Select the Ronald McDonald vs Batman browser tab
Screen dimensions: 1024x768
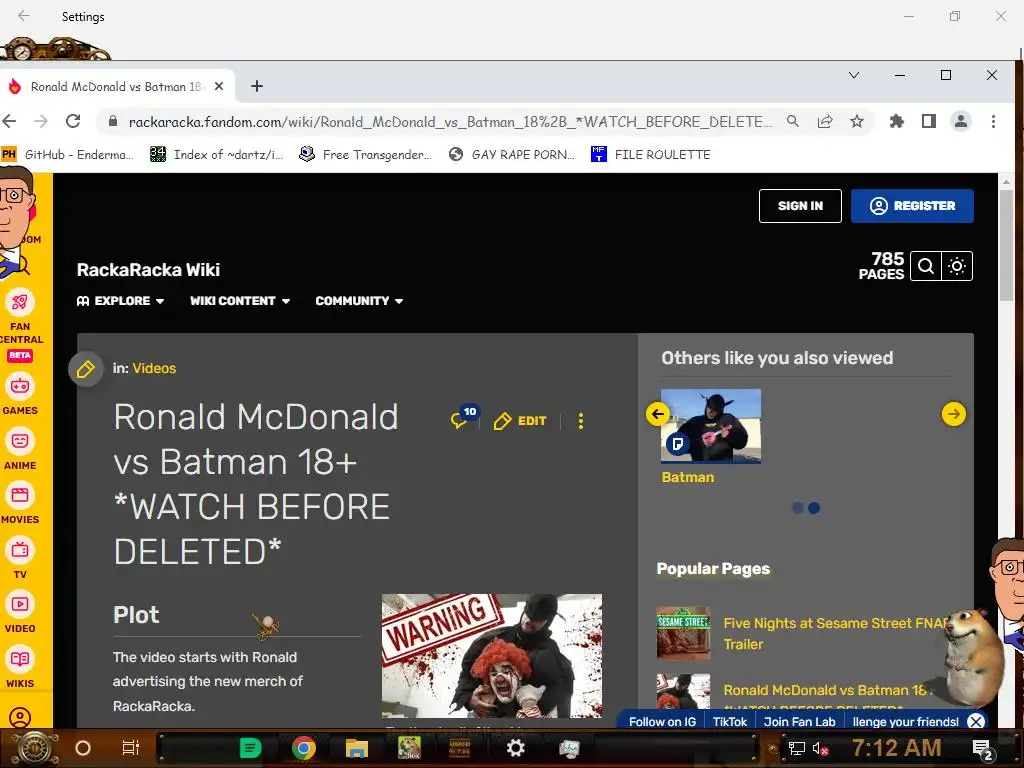point(118,86)
